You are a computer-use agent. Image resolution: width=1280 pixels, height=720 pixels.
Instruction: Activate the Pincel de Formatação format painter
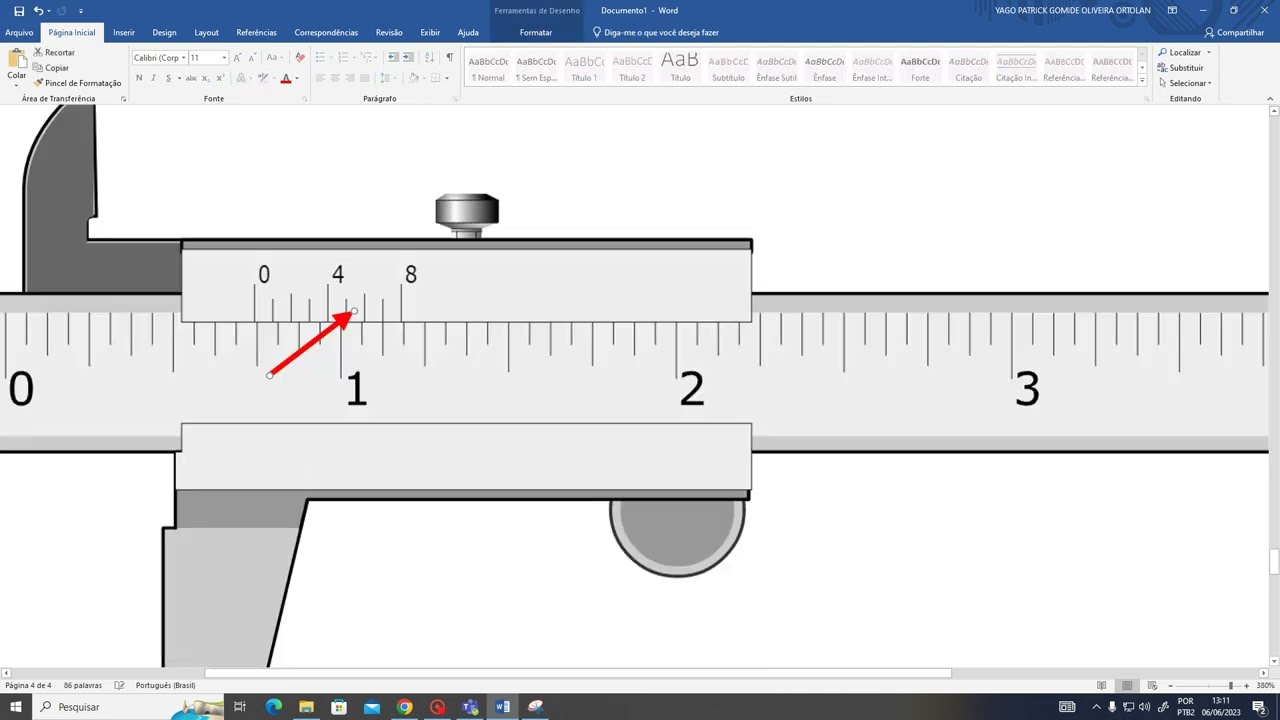point(77,83)
